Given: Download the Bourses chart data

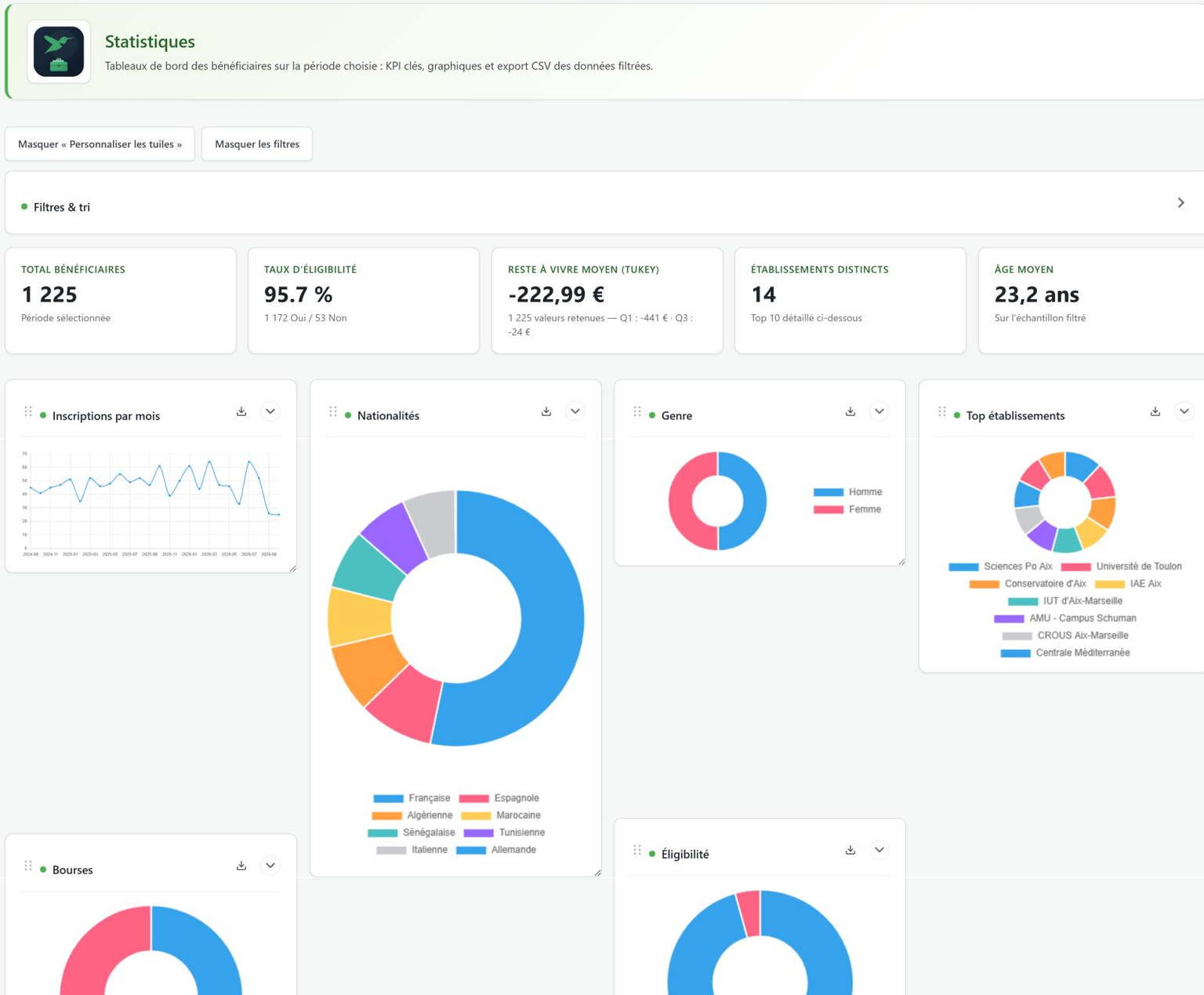Looking at the screenshot, I should [241, 866].
